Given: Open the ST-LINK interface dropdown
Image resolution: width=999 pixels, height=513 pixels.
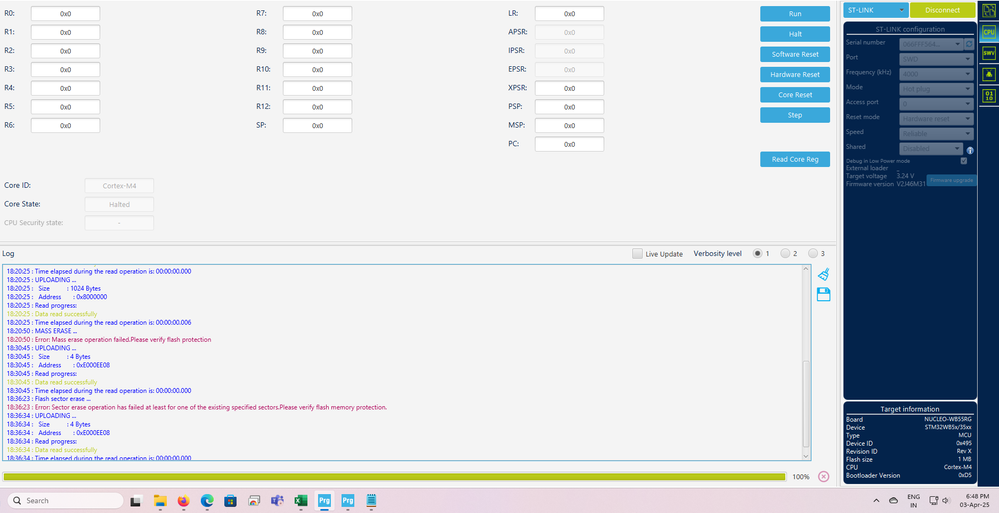Looking at the screenshot, I should tap(875, 10).
